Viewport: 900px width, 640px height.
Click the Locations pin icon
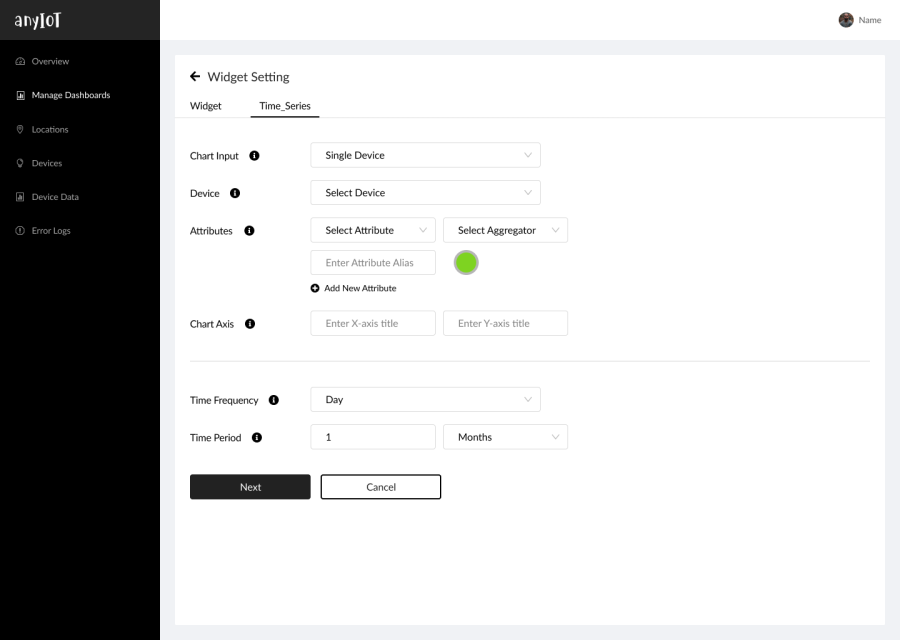pyautogui.click(x=20, y=129)
